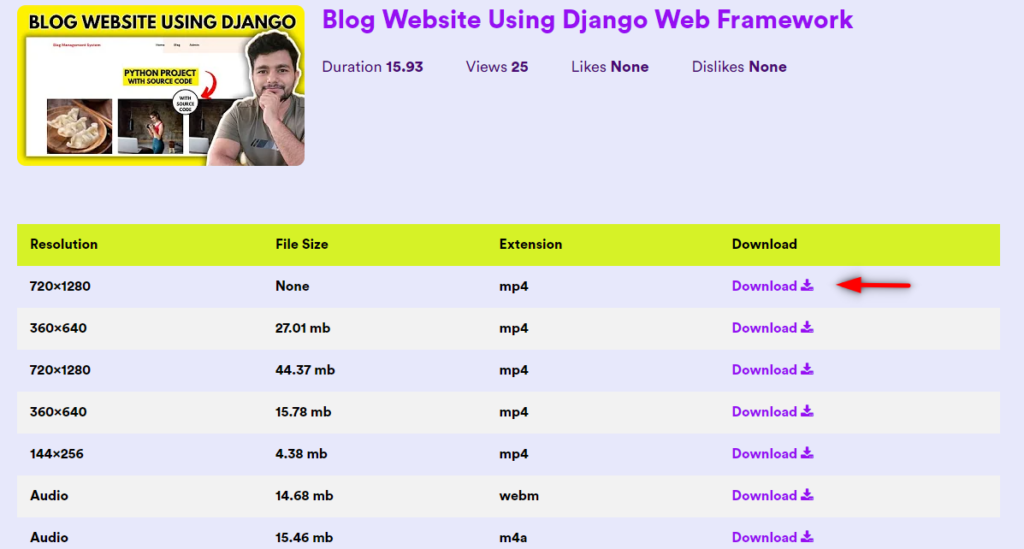Click the webm extension cell

click(519, 495)
